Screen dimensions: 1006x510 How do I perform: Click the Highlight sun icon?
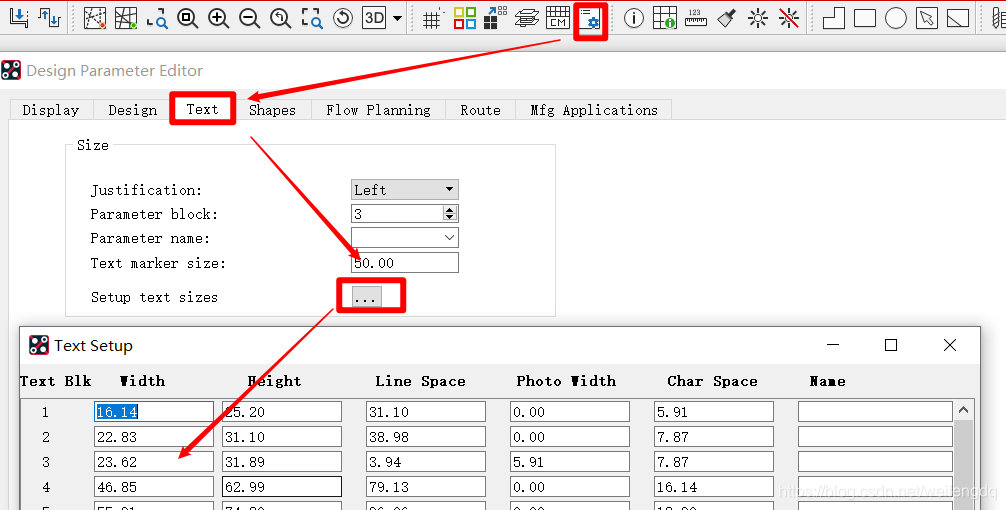tap(758, 18)
